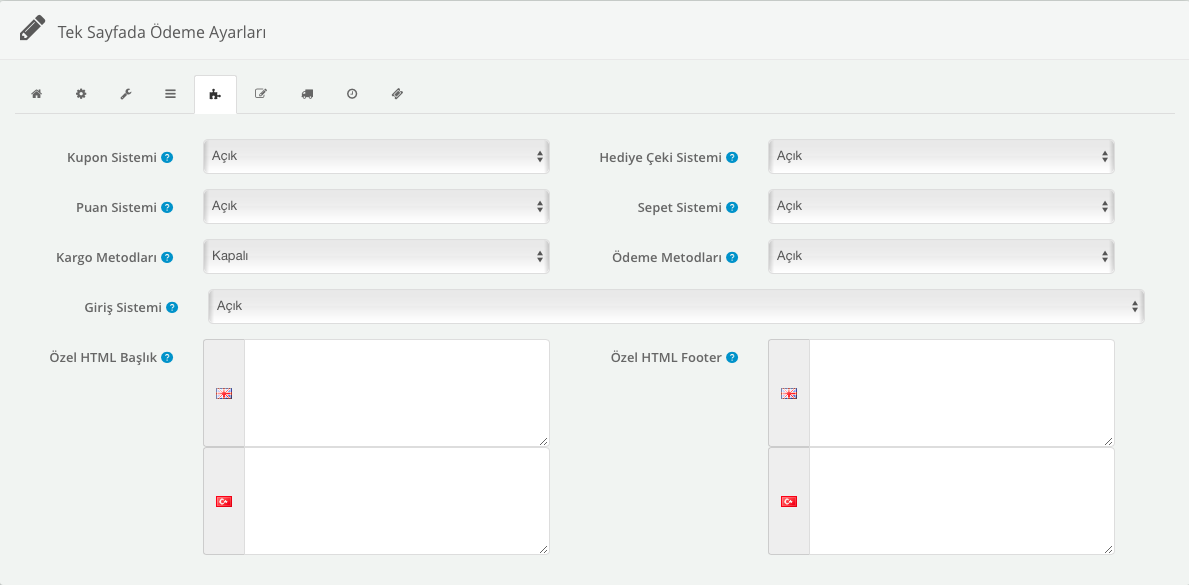Click the English Özel HTML Başlık textarea
The width and height of the screenshot is (1189, 585).
coord(396,392)
